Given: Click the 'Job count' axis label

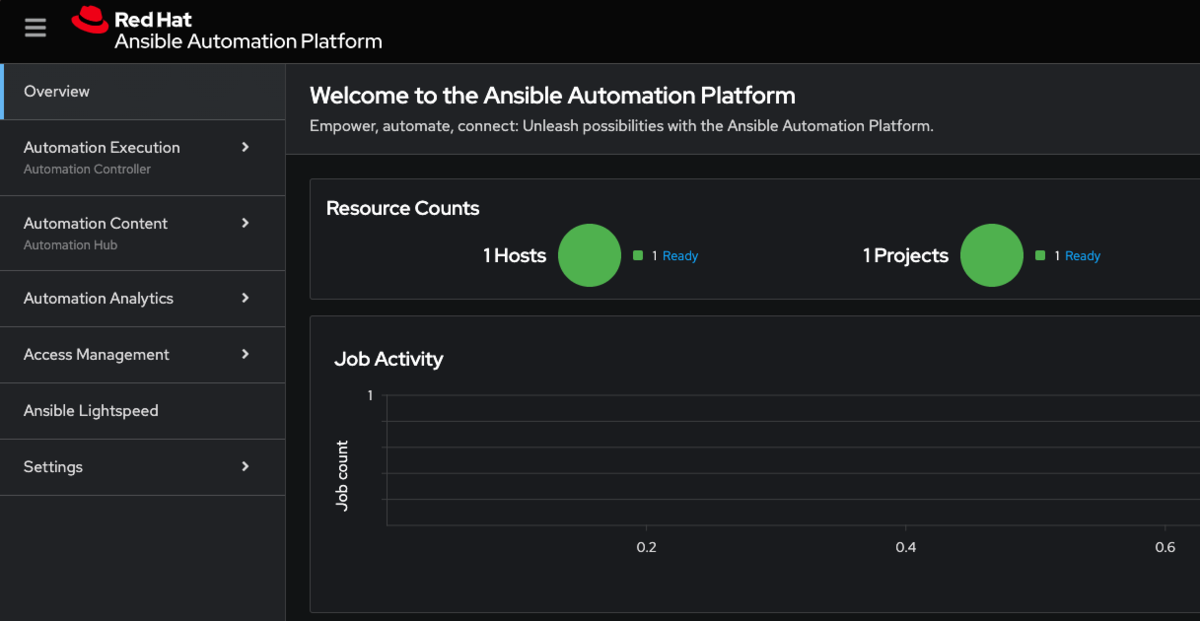Looking at the screenshot, I should click(x=342, y=476).
